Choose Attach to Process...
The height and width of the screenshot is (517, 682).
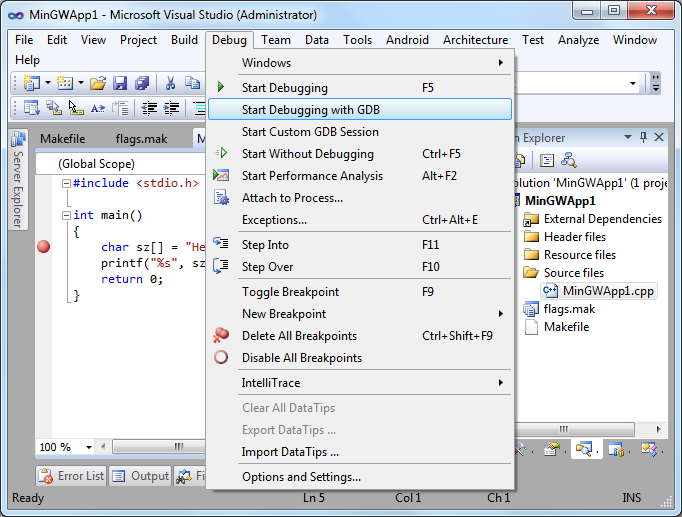pyautogui.click(x=360, y=198)
